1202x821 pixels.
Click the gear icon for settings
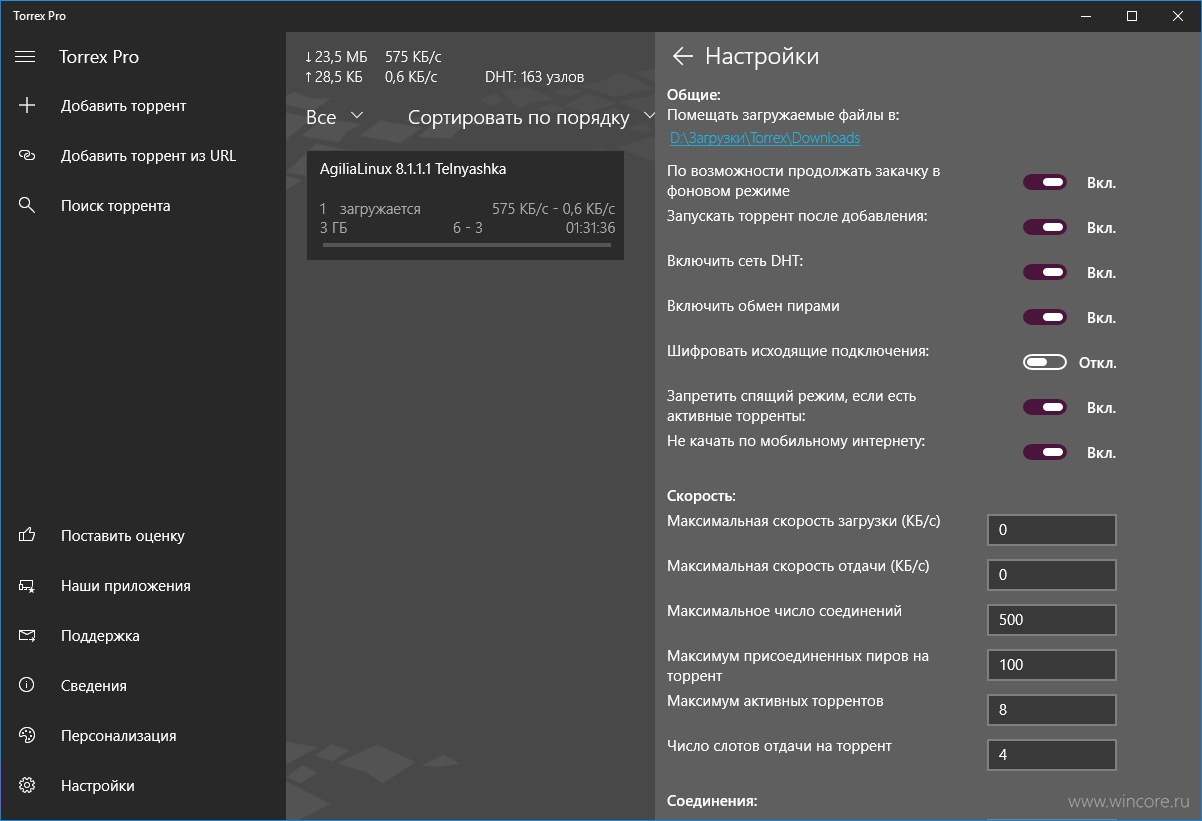[x=27, y=786]
